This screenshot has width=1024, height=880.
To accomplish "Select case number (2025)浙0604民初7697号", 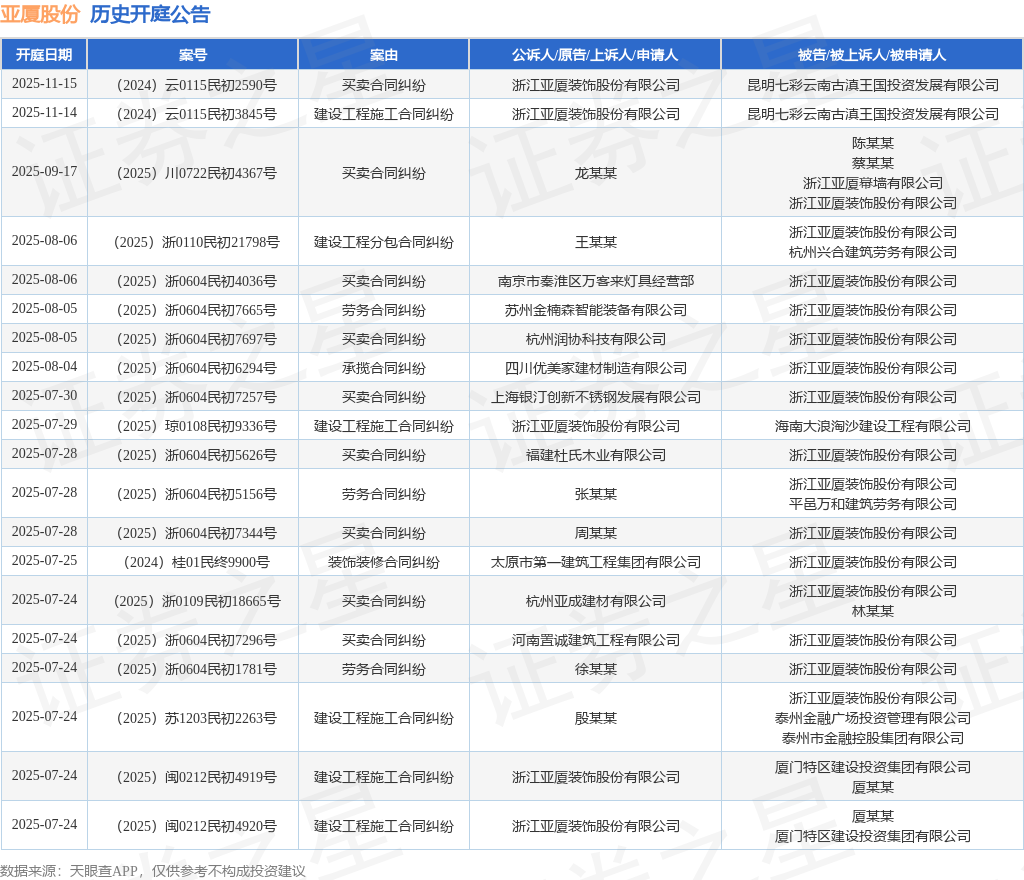I will click(x=193, y=339).
